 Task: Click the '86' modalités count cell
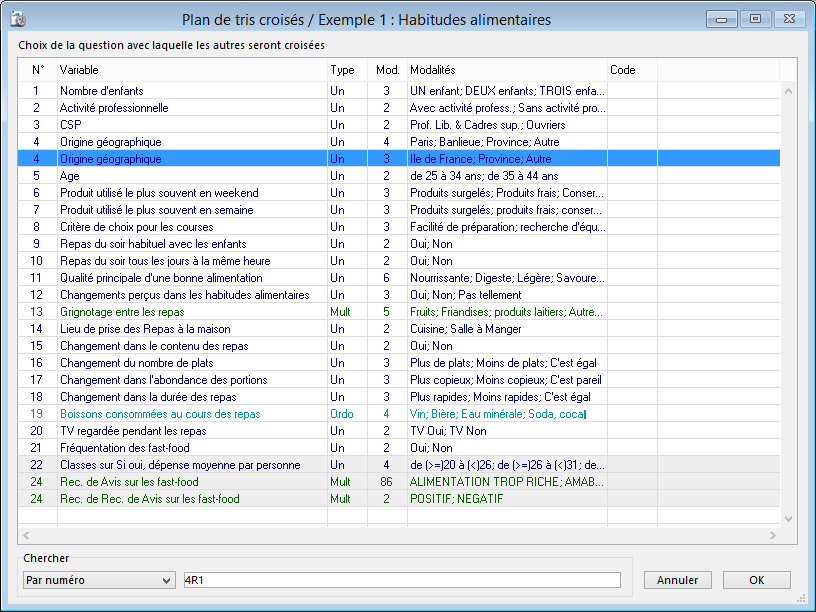point(387,482)
